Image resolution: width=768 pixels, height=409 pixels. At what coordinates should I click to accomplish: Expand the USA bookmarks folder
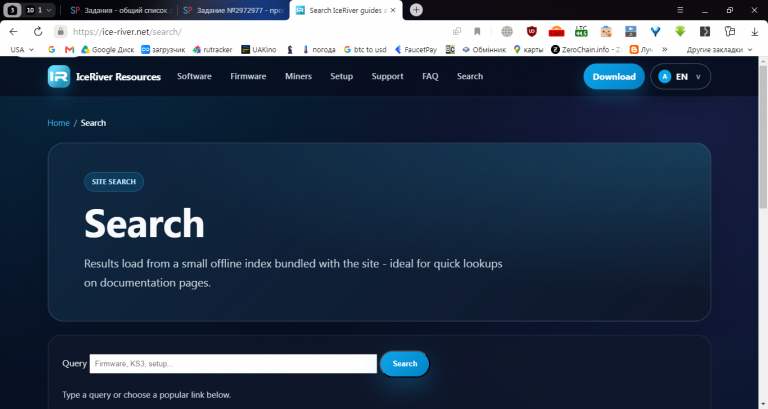[22, 49]
